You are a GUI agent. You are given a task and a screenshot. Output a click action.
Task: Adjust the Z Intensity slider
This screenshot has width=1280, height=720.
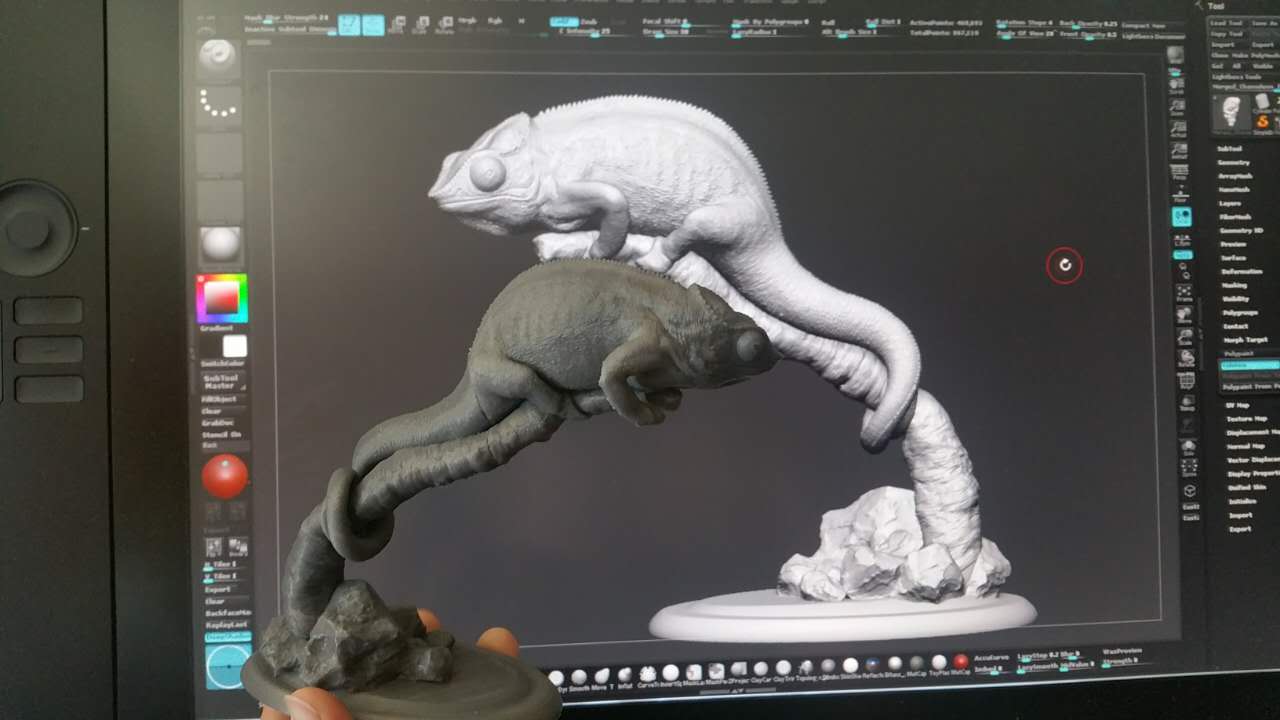pyautogui.click(x=594, y=32)
